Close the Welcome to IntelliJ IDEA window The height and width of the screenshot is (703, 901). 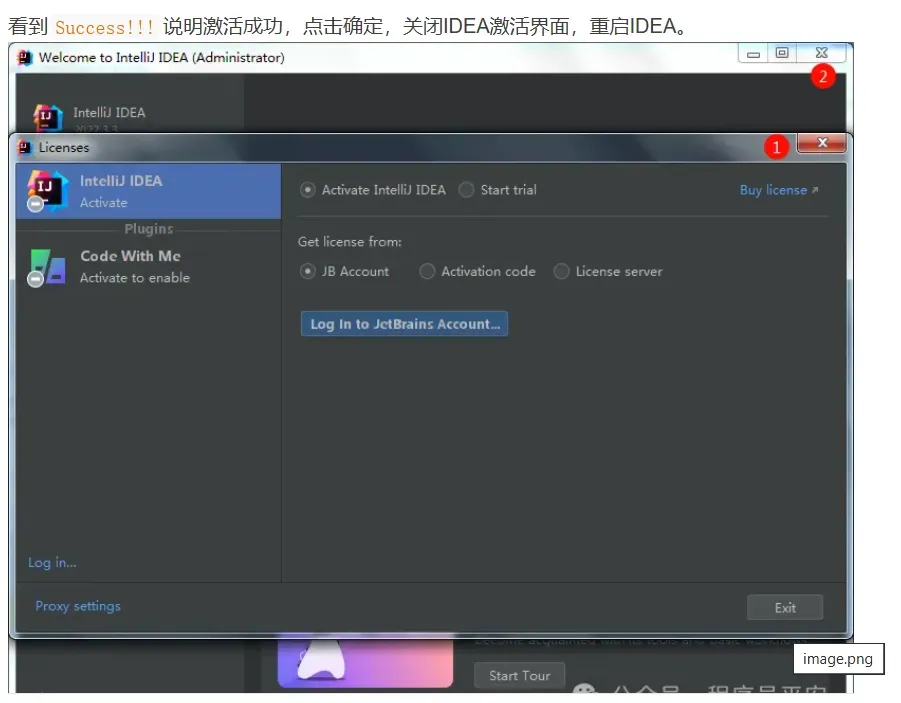(822, 53)
